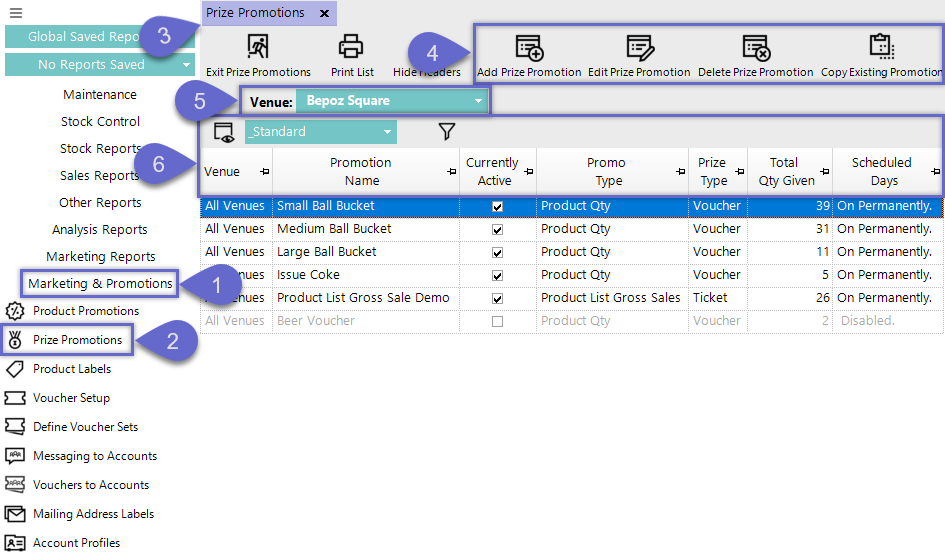Screen dimensions: 945x555
Task: Close the Prize Promotions tab
Action: pyautogui.click(x=324, y=13)
